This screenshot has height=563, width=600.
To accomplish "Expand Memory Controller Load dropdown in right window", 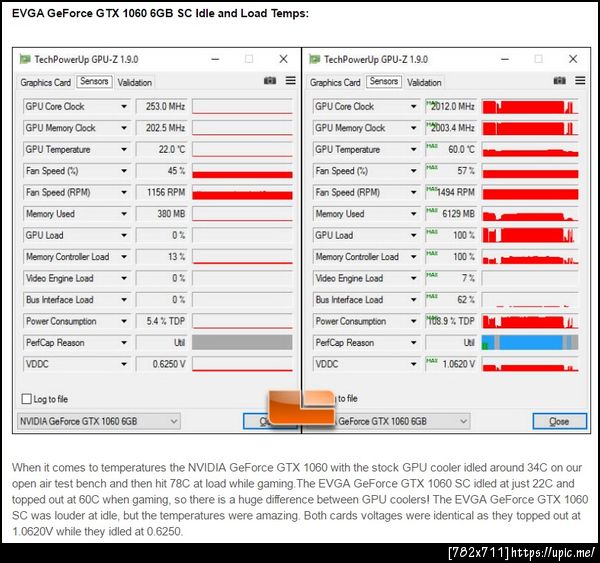I will pos(413,256).
